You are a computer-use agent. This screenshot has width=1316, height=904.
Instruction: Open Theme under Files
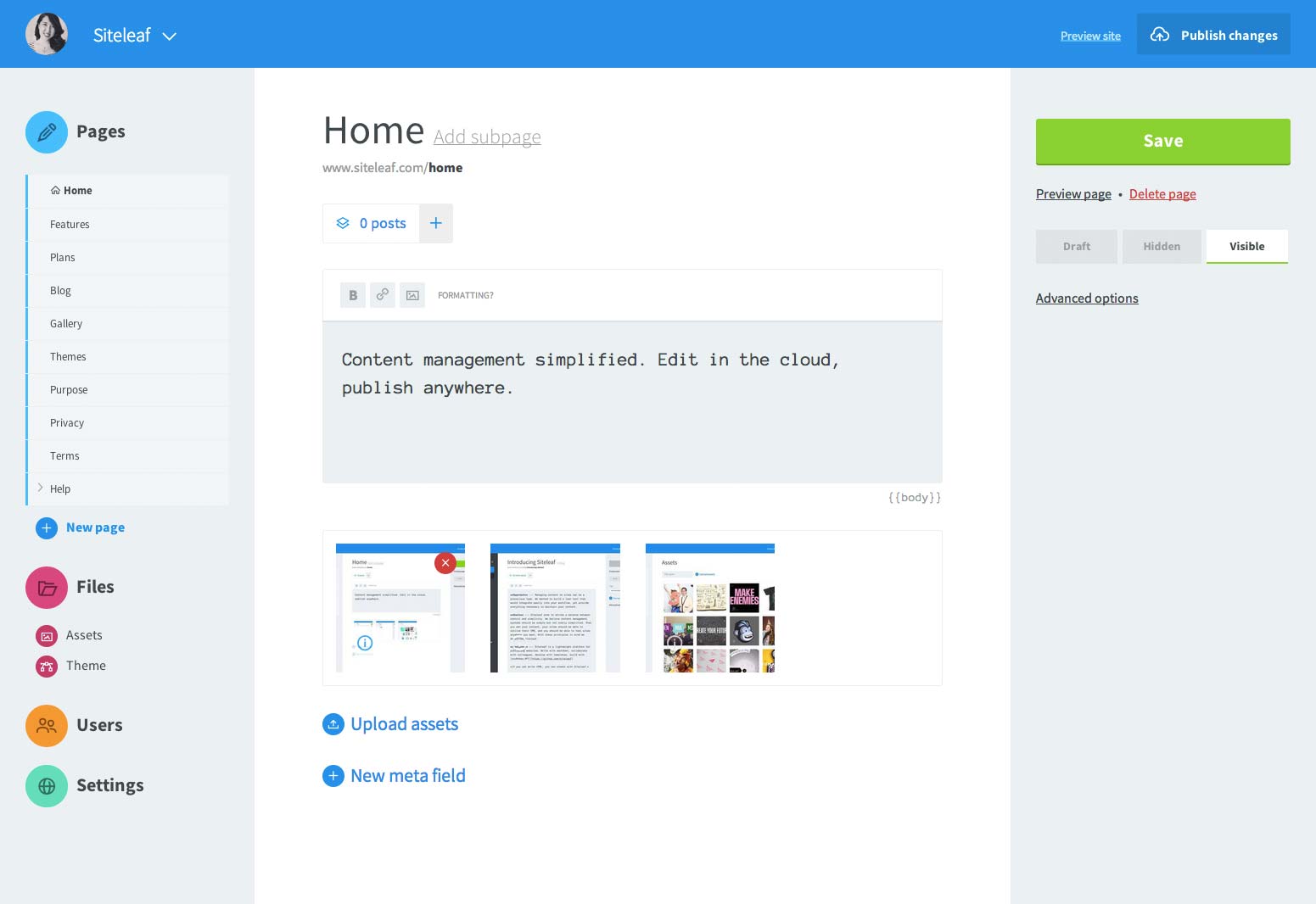pos(86,666)
